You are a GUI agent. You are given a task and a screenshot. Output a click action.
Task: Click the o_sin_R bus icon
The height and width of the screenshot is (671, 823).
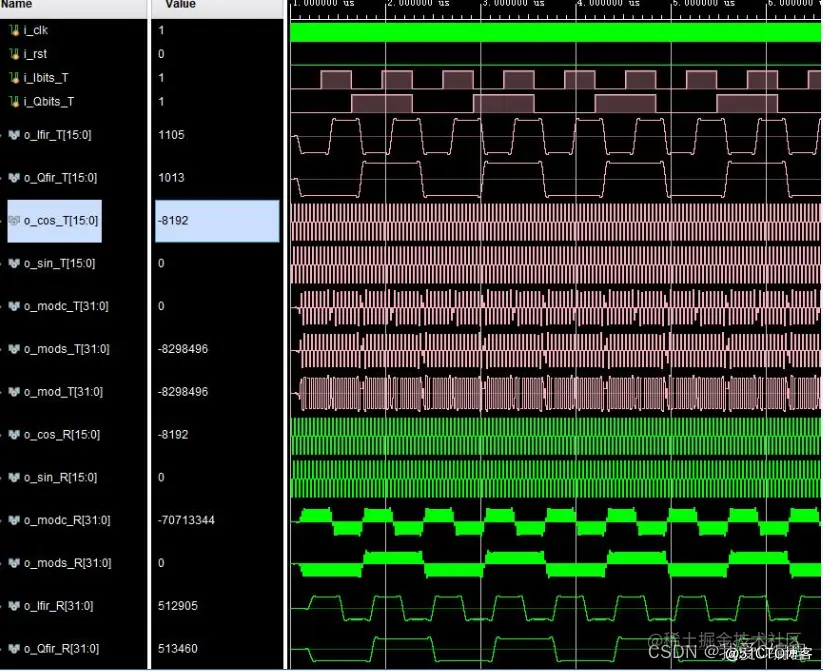[x=14, y=478]
